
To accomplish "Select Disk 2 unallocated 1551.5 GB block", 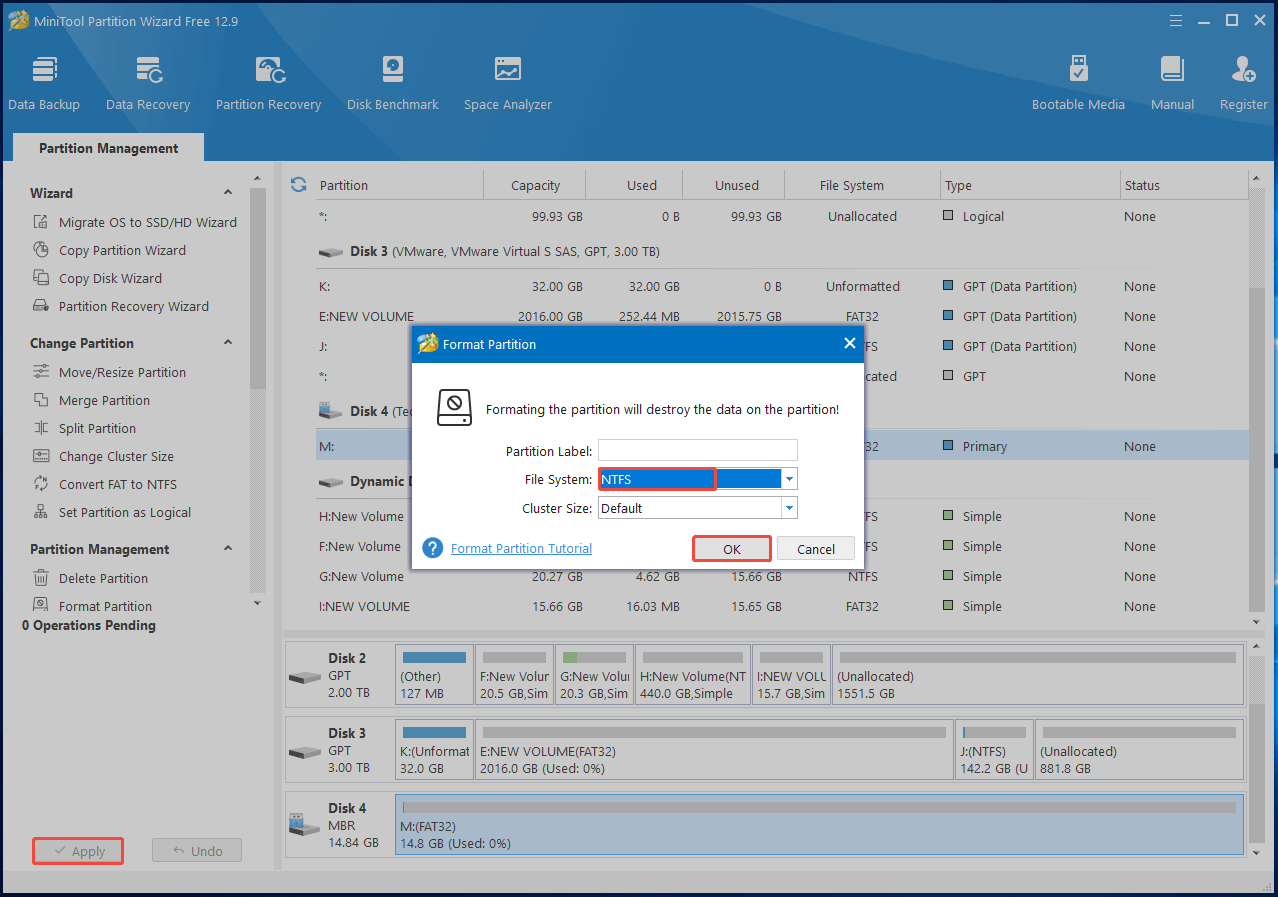I will 1037,676.
